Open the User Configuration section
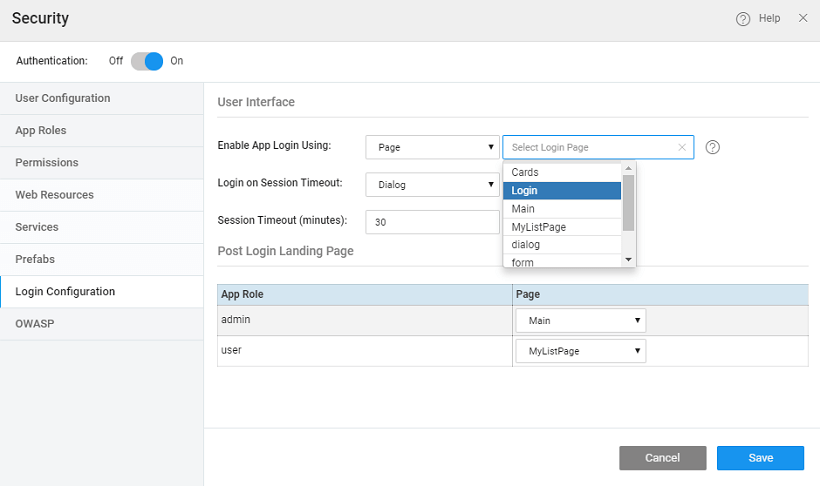 coord(63,98)
